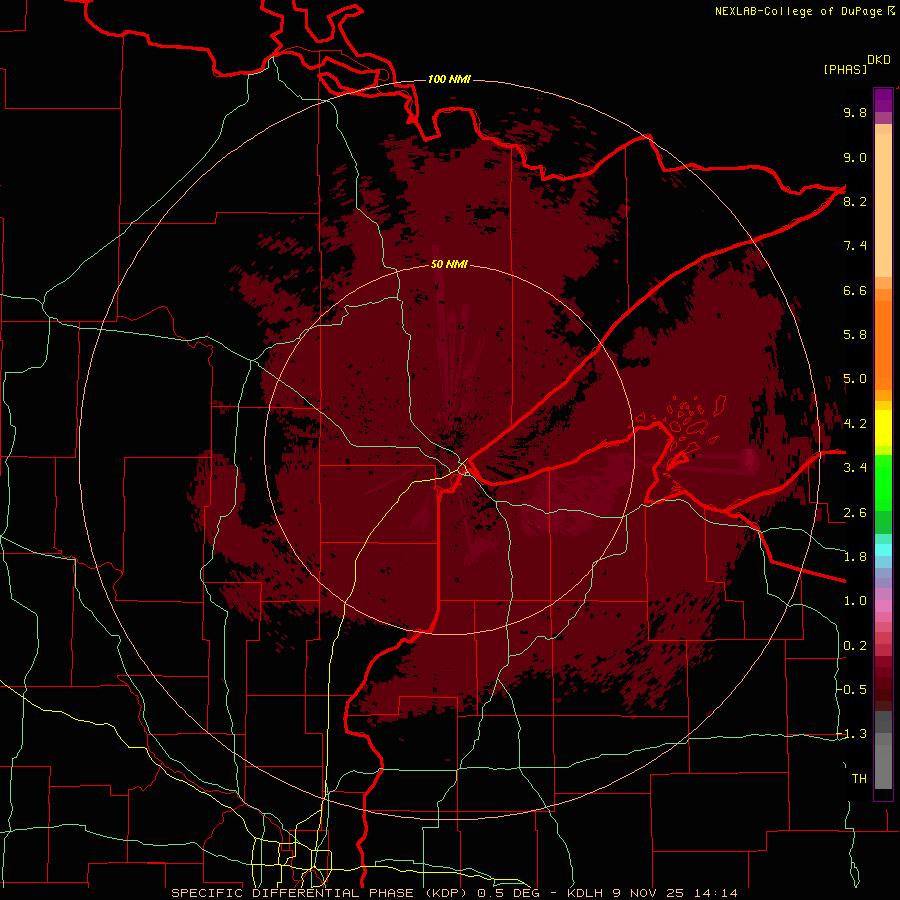Click the yellow segment of the color bar

pos(883,428)
